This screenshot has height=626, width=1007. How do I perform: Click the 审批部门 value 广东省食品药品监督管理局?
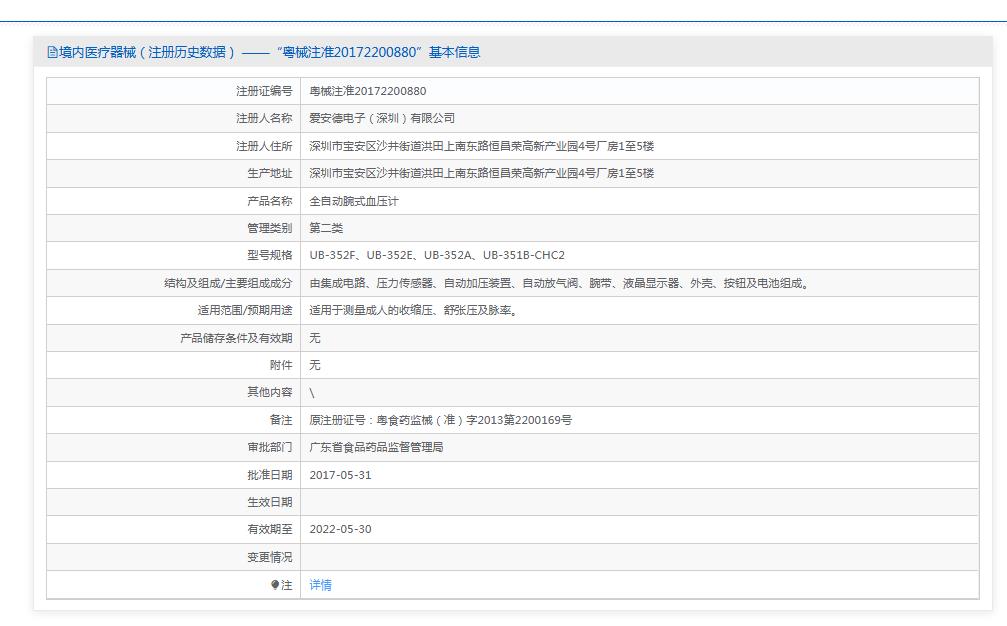(x=378, y=447)
